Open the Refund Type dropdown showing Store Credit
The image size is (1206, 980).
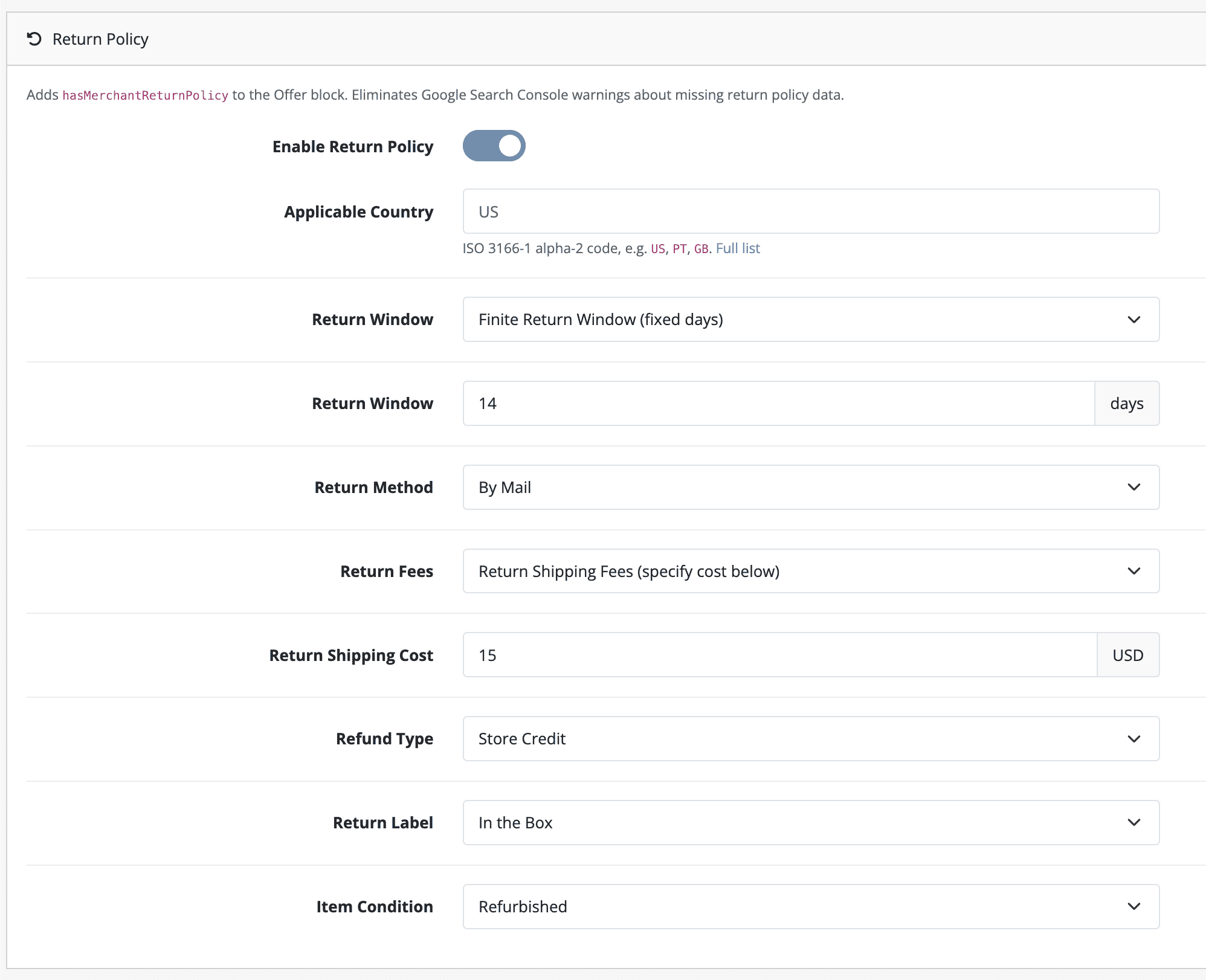point(811,738)
